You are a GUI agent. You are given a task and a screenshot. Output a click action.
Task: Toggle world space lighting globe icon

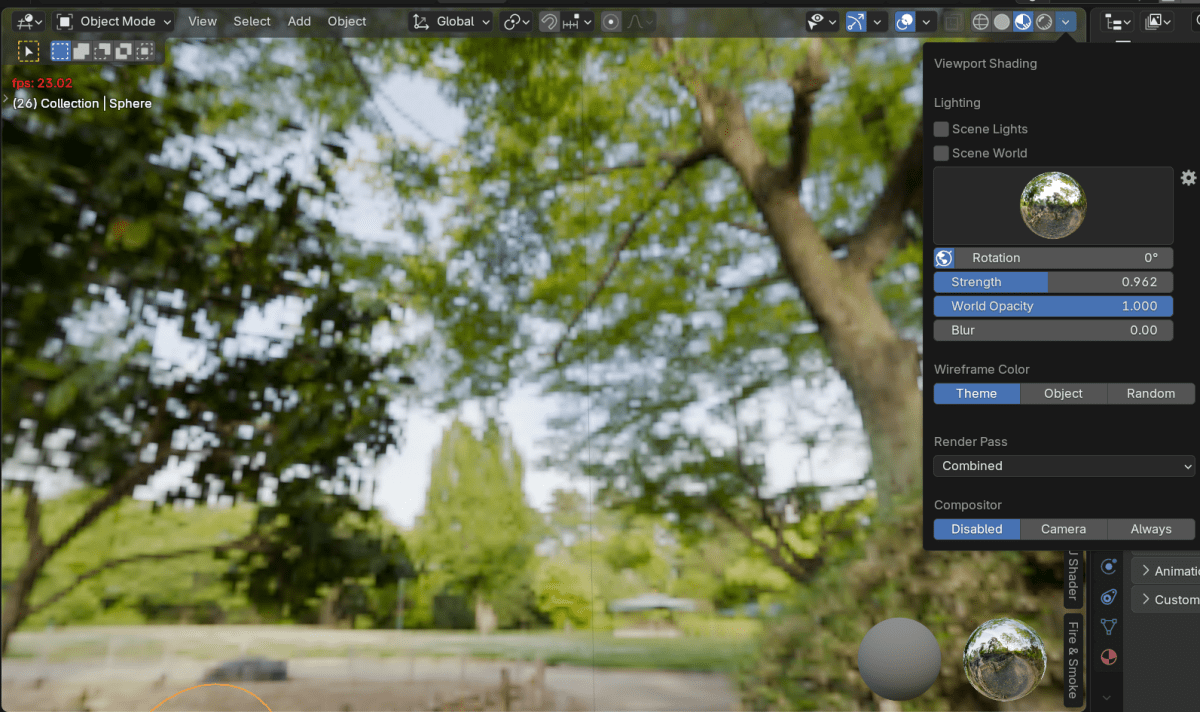(944, 258)
